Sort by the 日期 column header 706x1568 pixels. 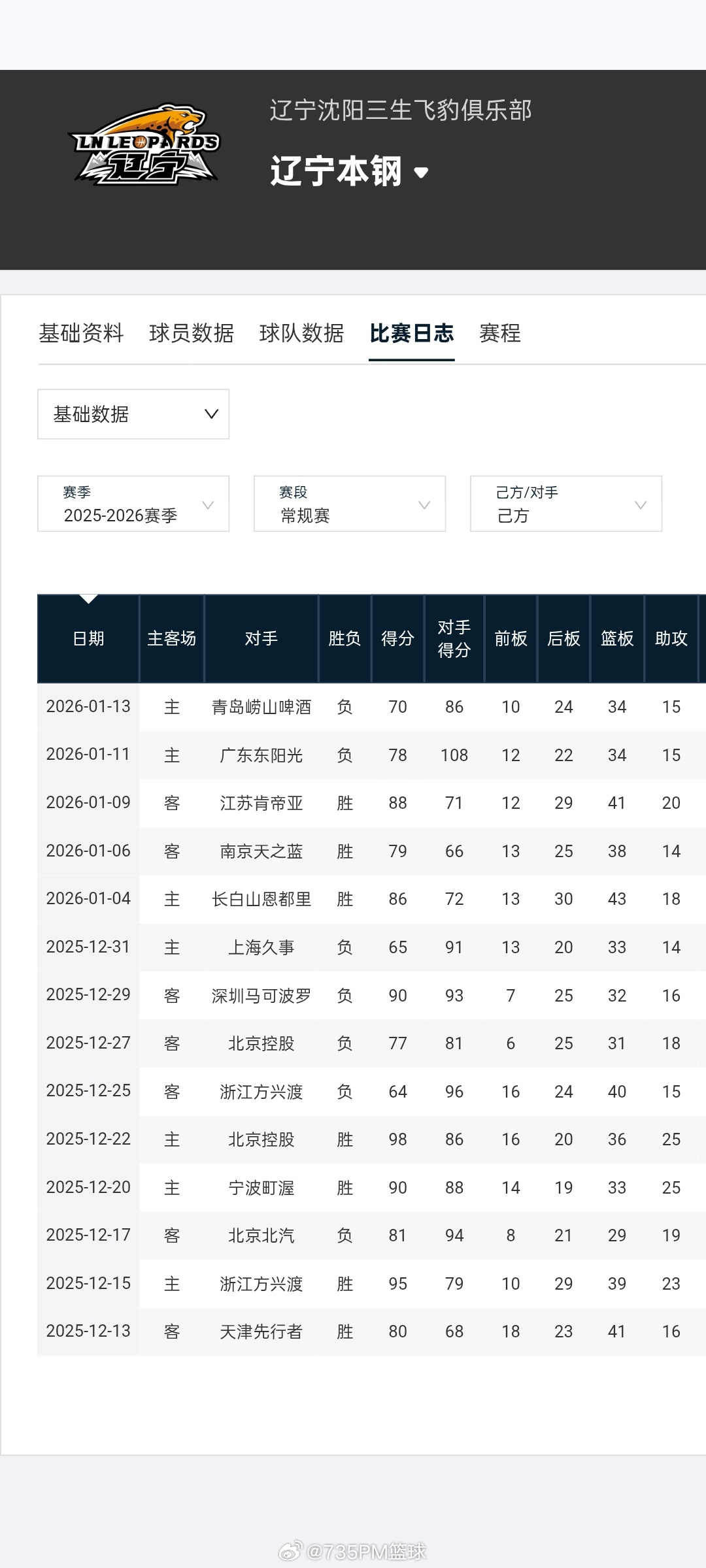pyautogui.click(x=88, y=638)
